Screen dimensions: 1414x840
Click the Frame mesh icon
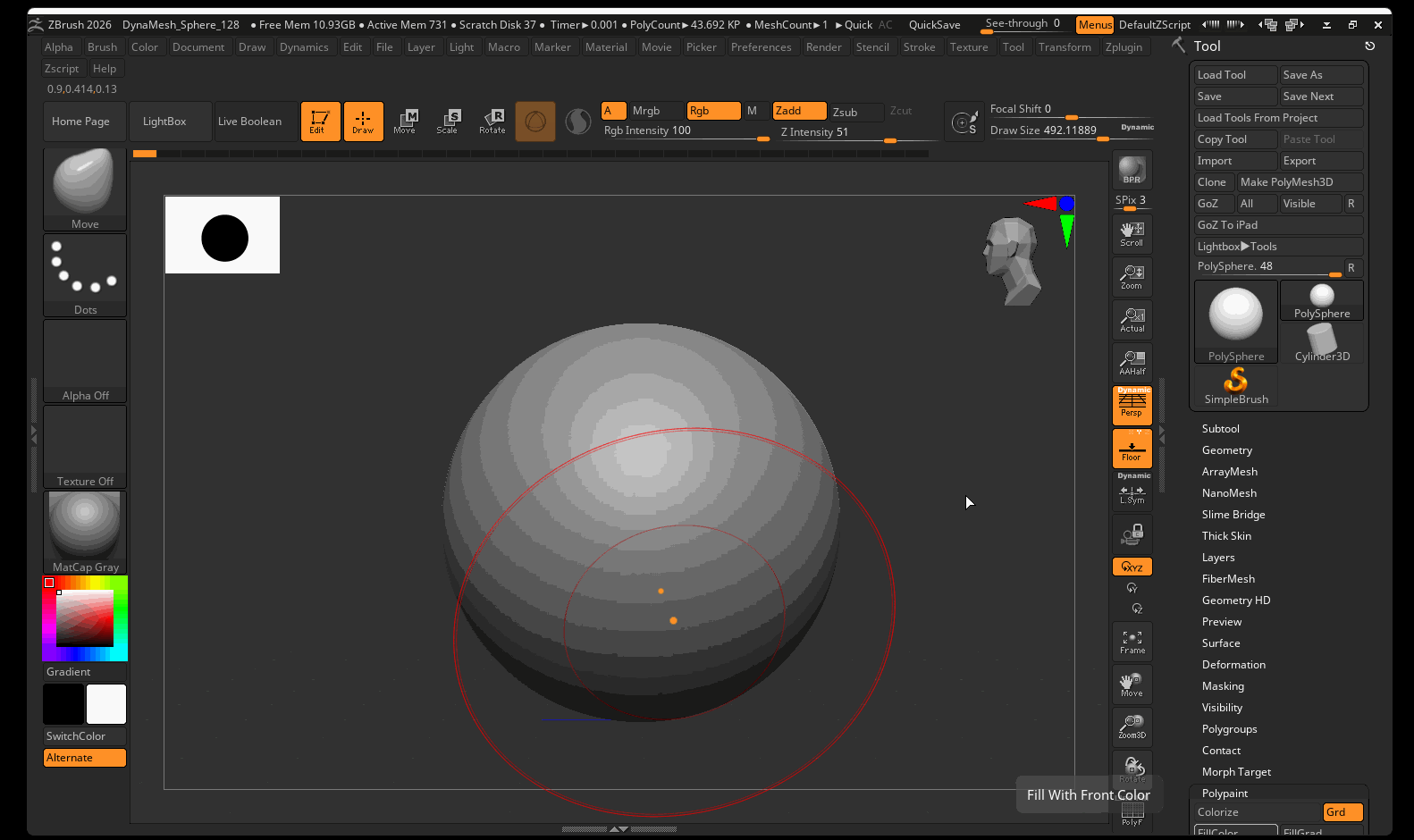(x=1132, y=642)
